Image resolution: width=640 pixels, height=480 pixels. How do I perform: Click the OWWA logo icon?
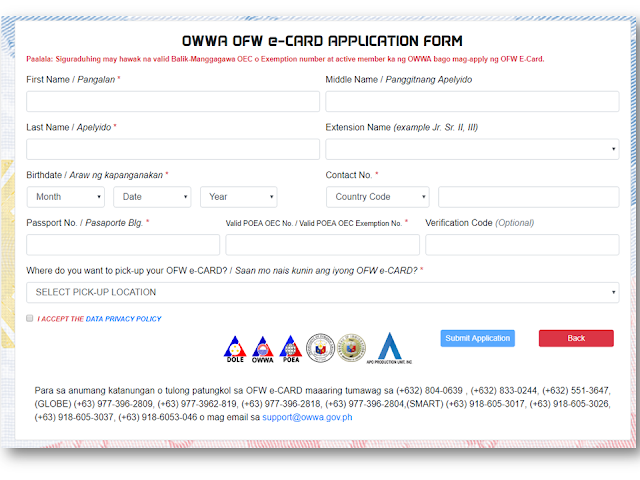[262, 349]
